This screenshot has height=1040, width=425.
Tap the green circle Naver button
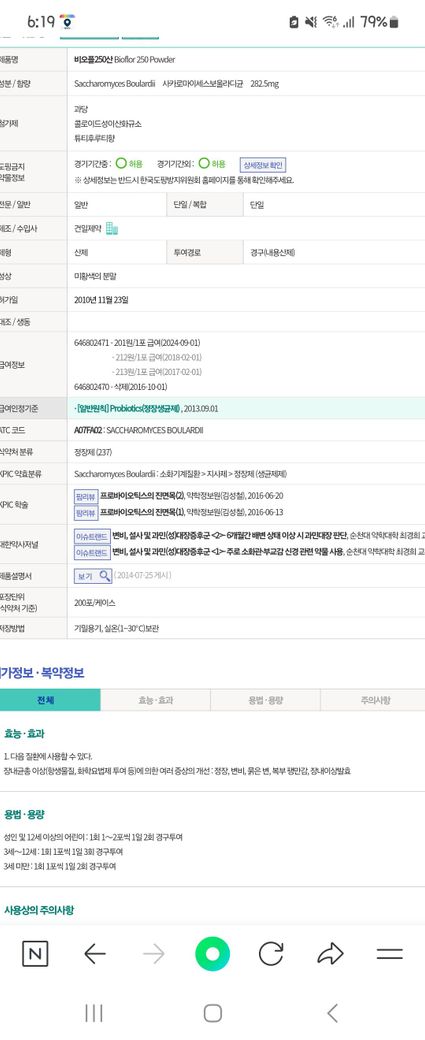tap(212, 954)
